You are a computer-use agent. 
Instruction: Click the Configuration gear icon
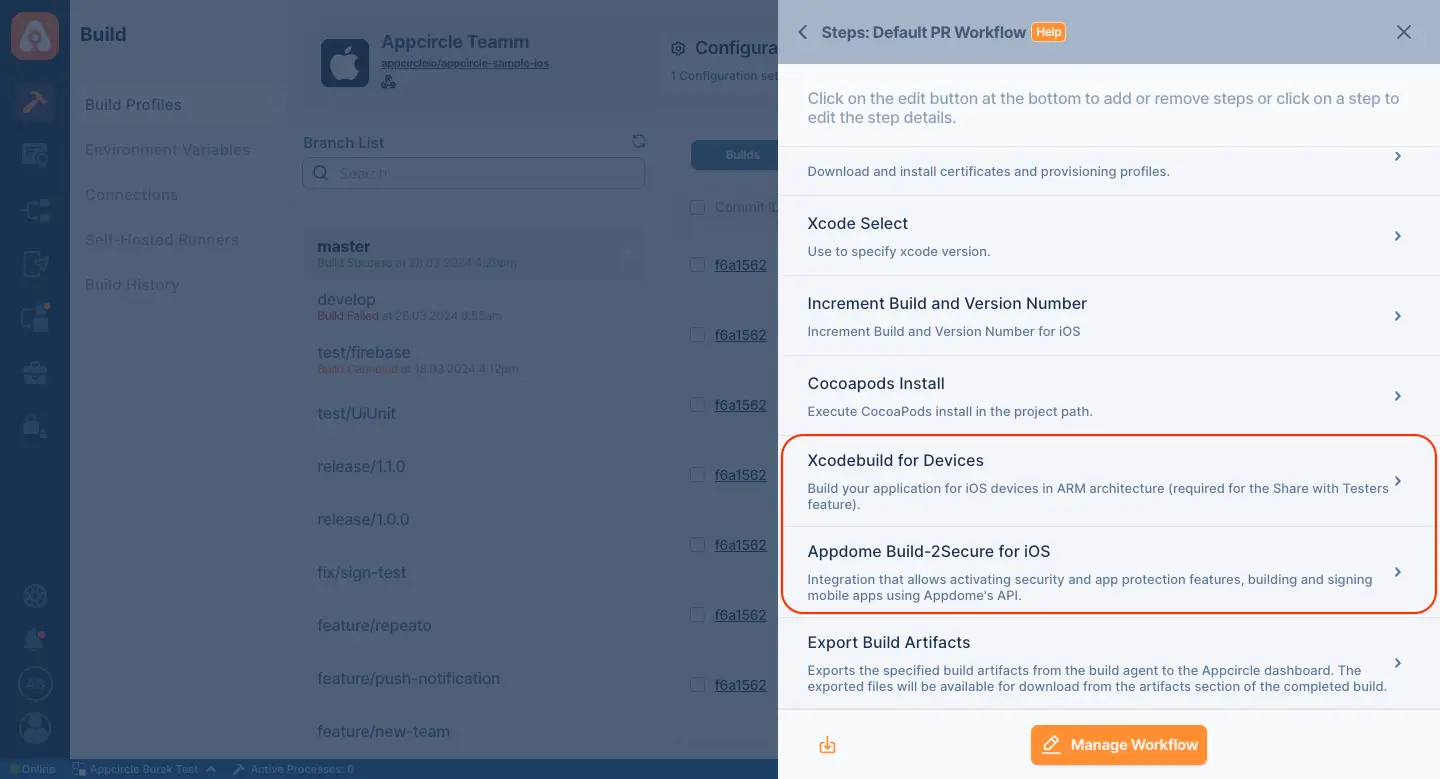[678, 48]
